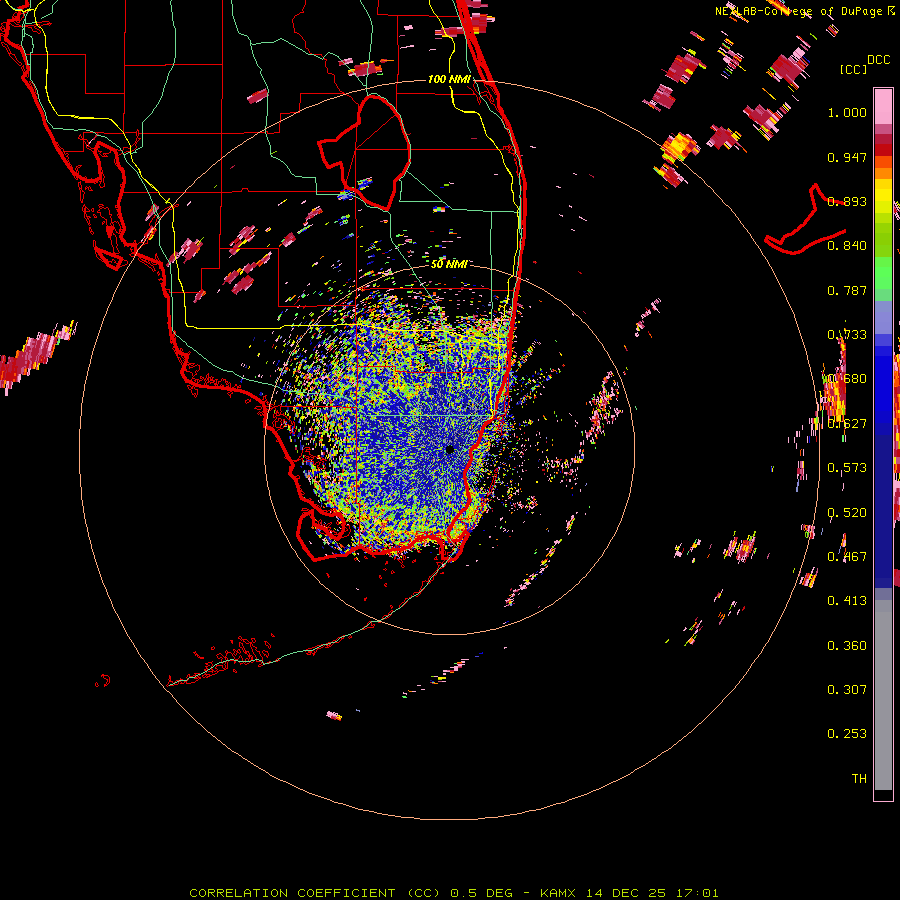This screenshot has width=900, height=900.
Task: Pick the orange band in the color bar
Action: pos(883,173)
